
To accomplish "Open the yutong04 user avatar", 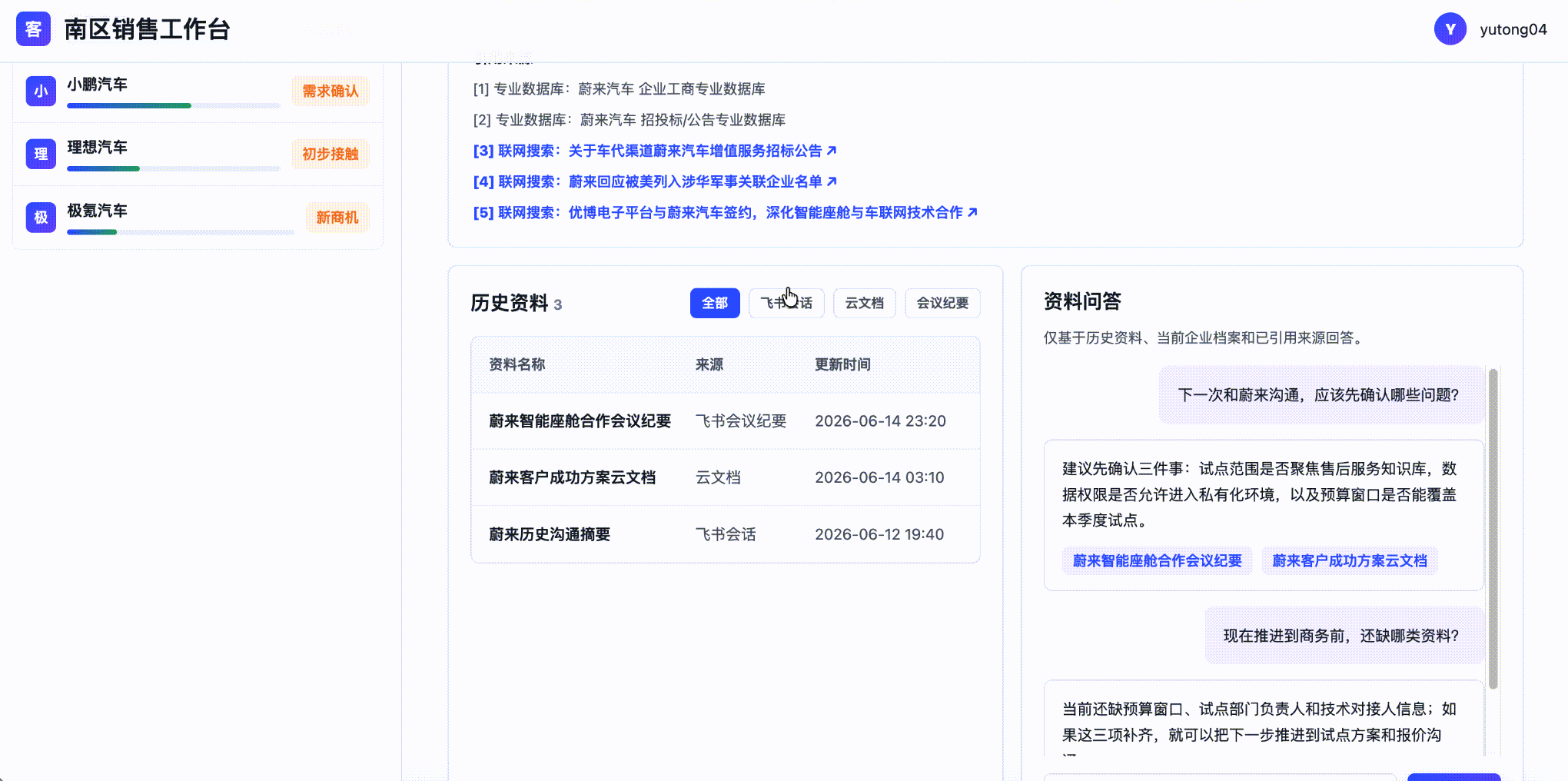I will [x=1450, y=29].
